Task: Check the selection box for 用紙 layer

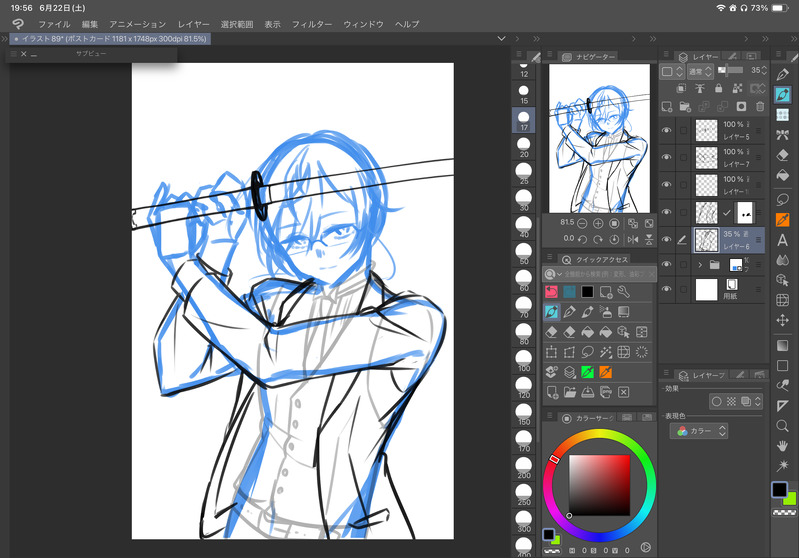Action: [683, 289]
